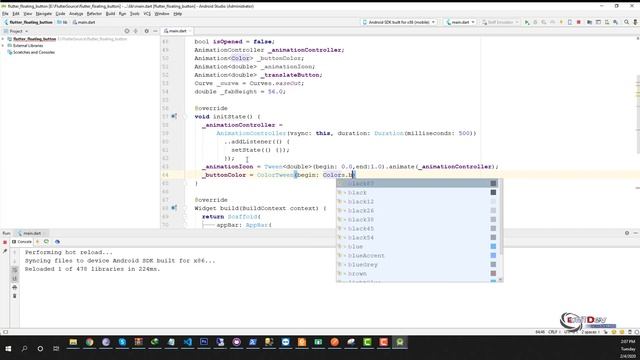Open Visual Studio Code from taskbar

187,342
